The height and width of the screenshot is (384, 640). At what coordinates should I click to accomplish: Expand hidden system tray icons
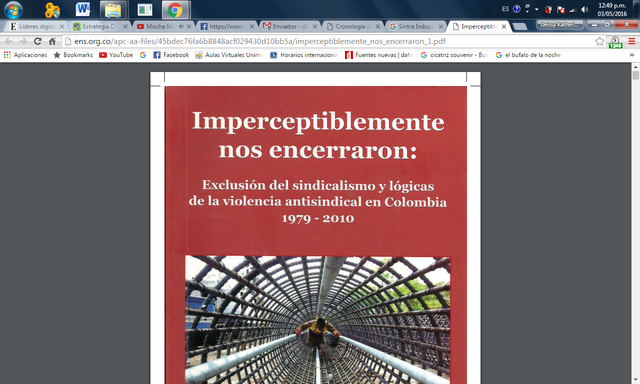click(x=537, y=9)
